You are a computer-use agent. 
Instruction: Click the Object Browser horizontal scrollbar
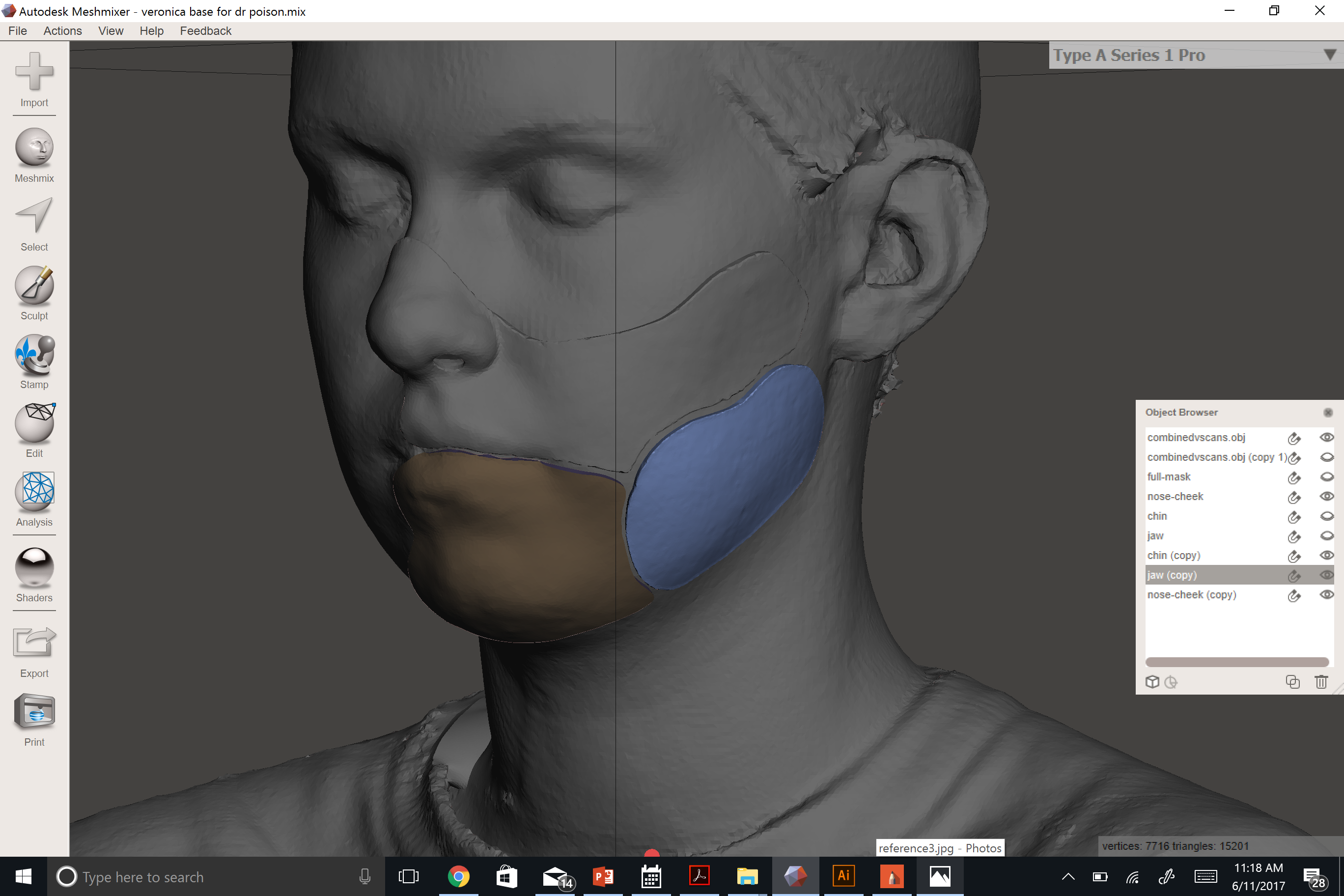pos(1237,662)
